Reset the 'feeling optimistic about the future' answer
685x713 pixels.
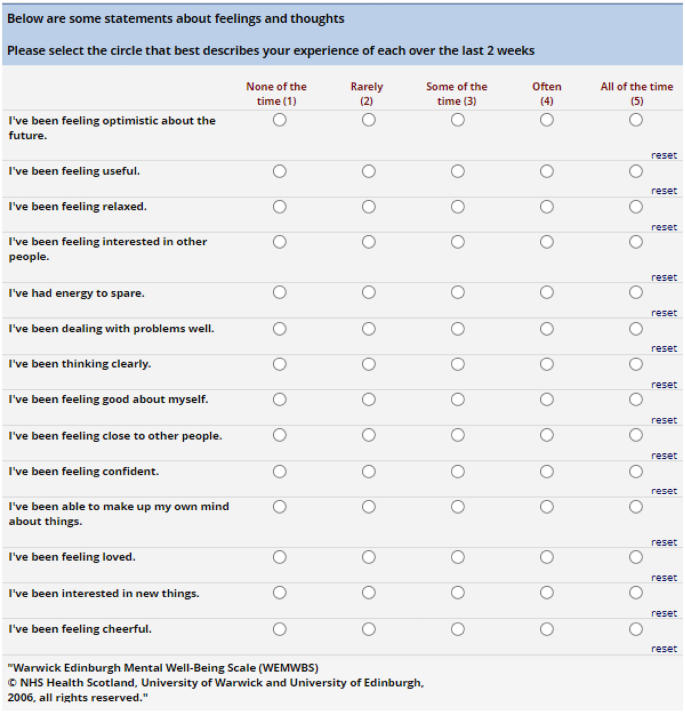pos(664,156)
